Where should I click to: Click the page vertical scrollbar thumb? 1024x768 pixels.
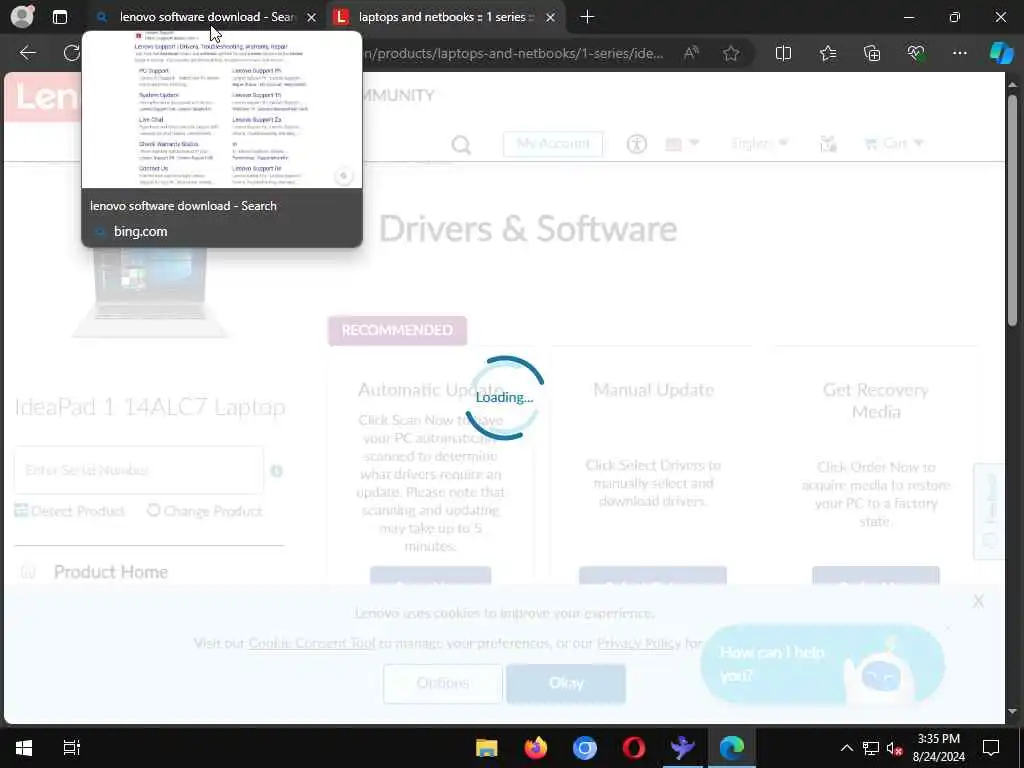[x=1012, y=210]
